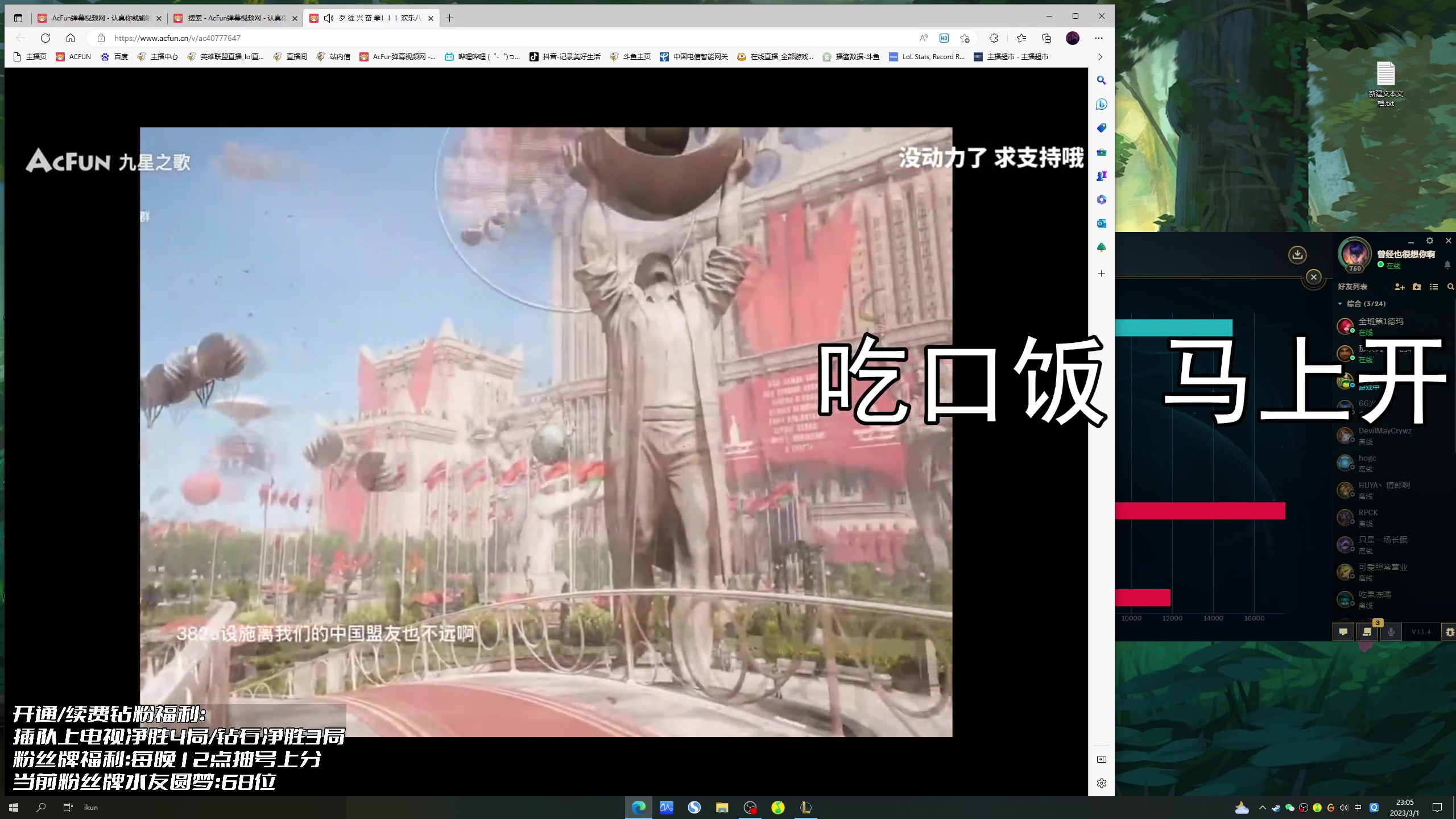Open 站内信 bookmark
Image resolution: width=1456 pixels, height=819 pixels.
333,57
